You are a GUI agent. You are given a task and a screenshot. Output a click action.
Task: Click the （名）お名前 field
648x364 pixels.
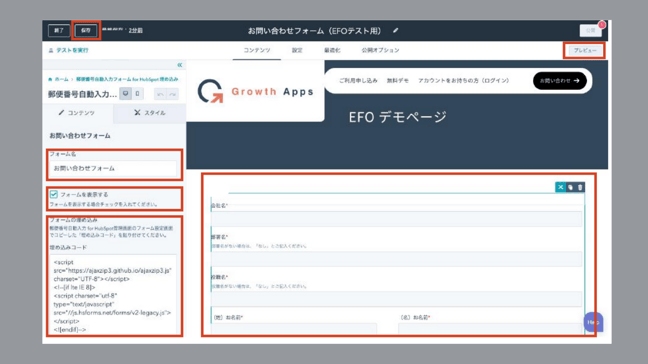pyautogui.click(x=490, y=328)
